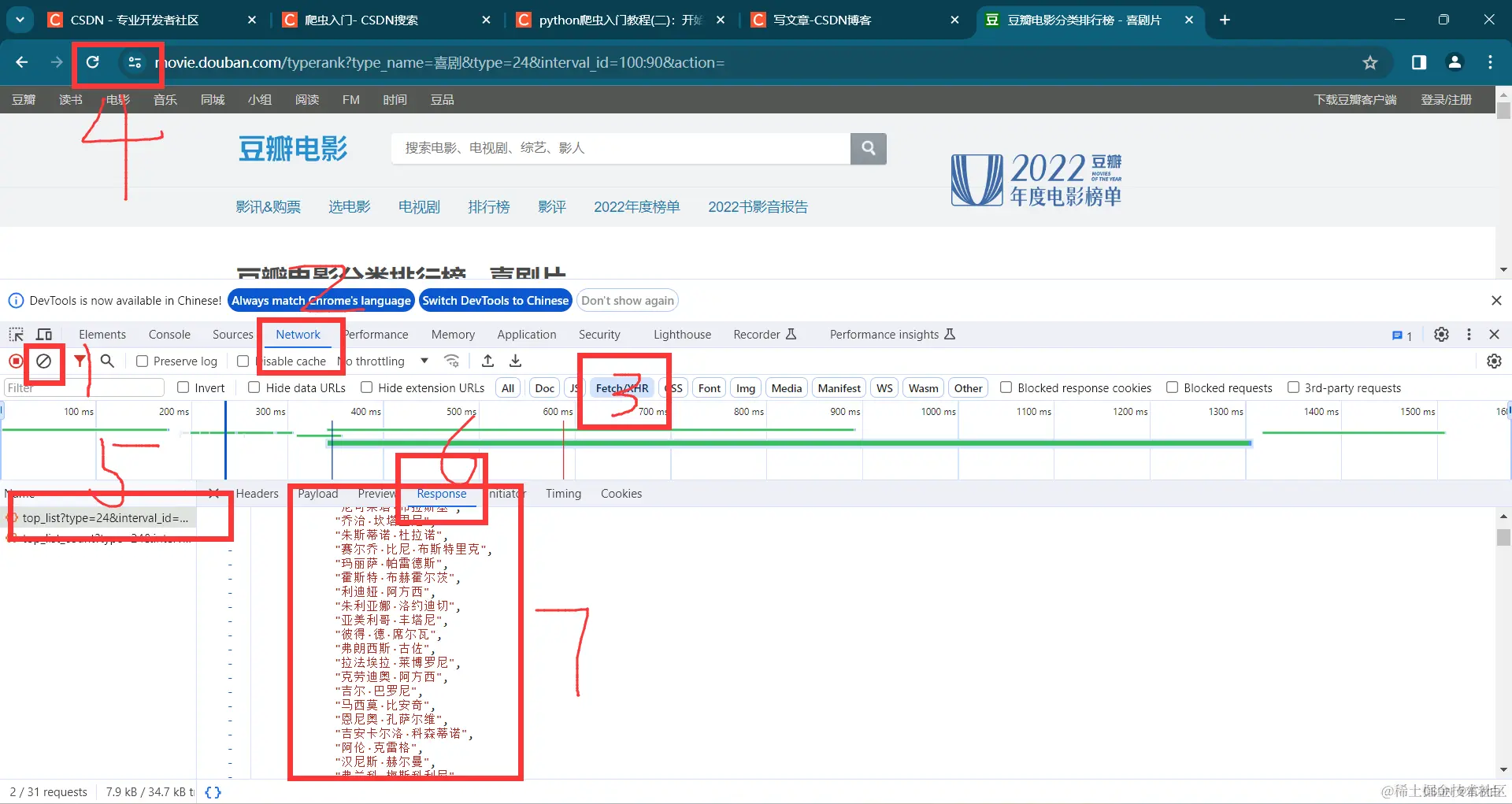Open Chrome profile menu
The image size is (1512, 804).
pyautogui.click(x=1455, y=62)
